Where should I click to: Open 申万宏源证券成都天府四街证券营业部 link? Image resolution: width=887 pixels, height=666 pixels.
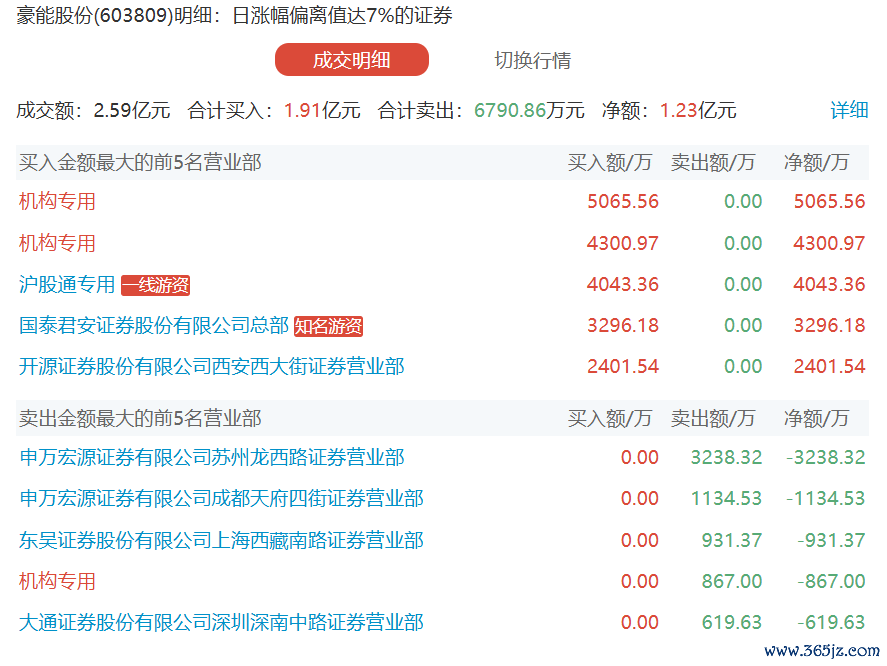coord(221,499)
